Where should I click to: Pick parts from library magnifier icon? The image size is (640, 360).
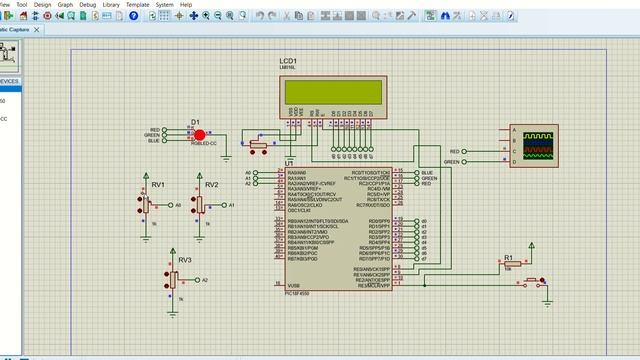point(376,16)
